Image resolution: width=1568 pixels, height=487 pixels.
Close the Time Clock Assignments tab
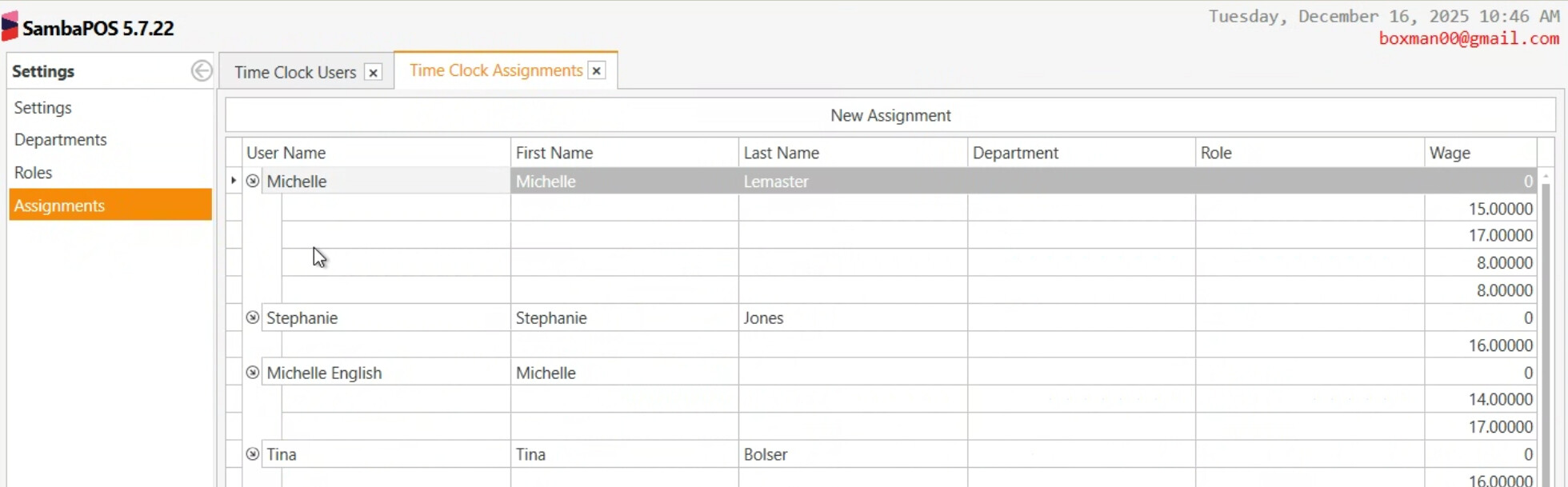596,71
